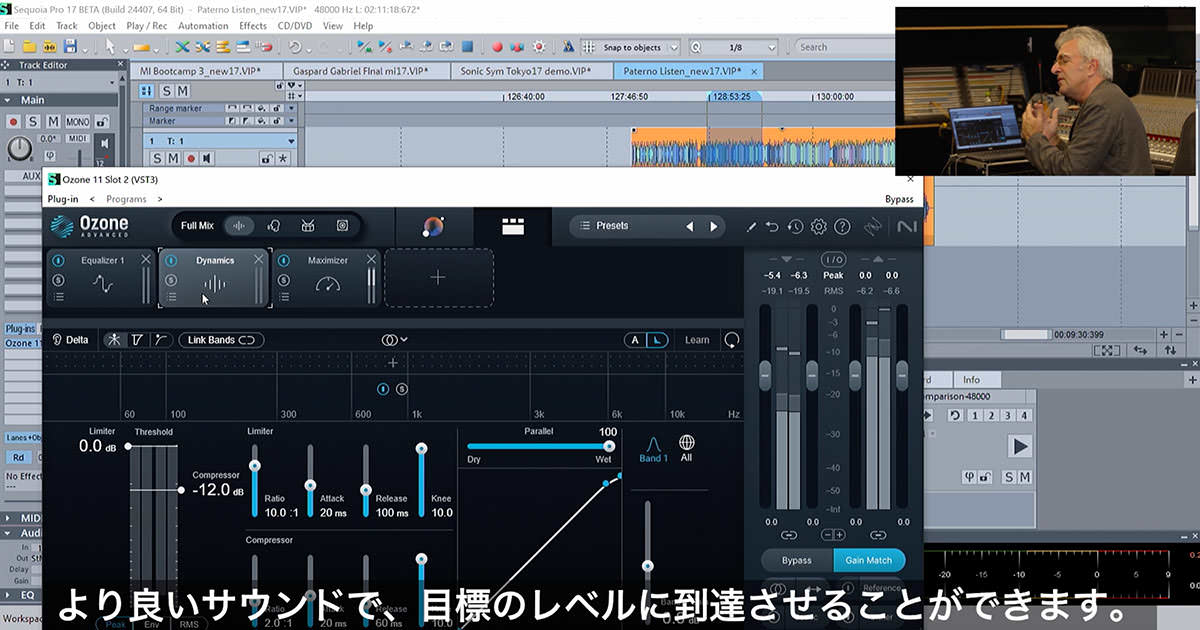This screenshot has height=630, width=1200.
Task: Open the Ozone module chain view icon
Action: point(513,227)
